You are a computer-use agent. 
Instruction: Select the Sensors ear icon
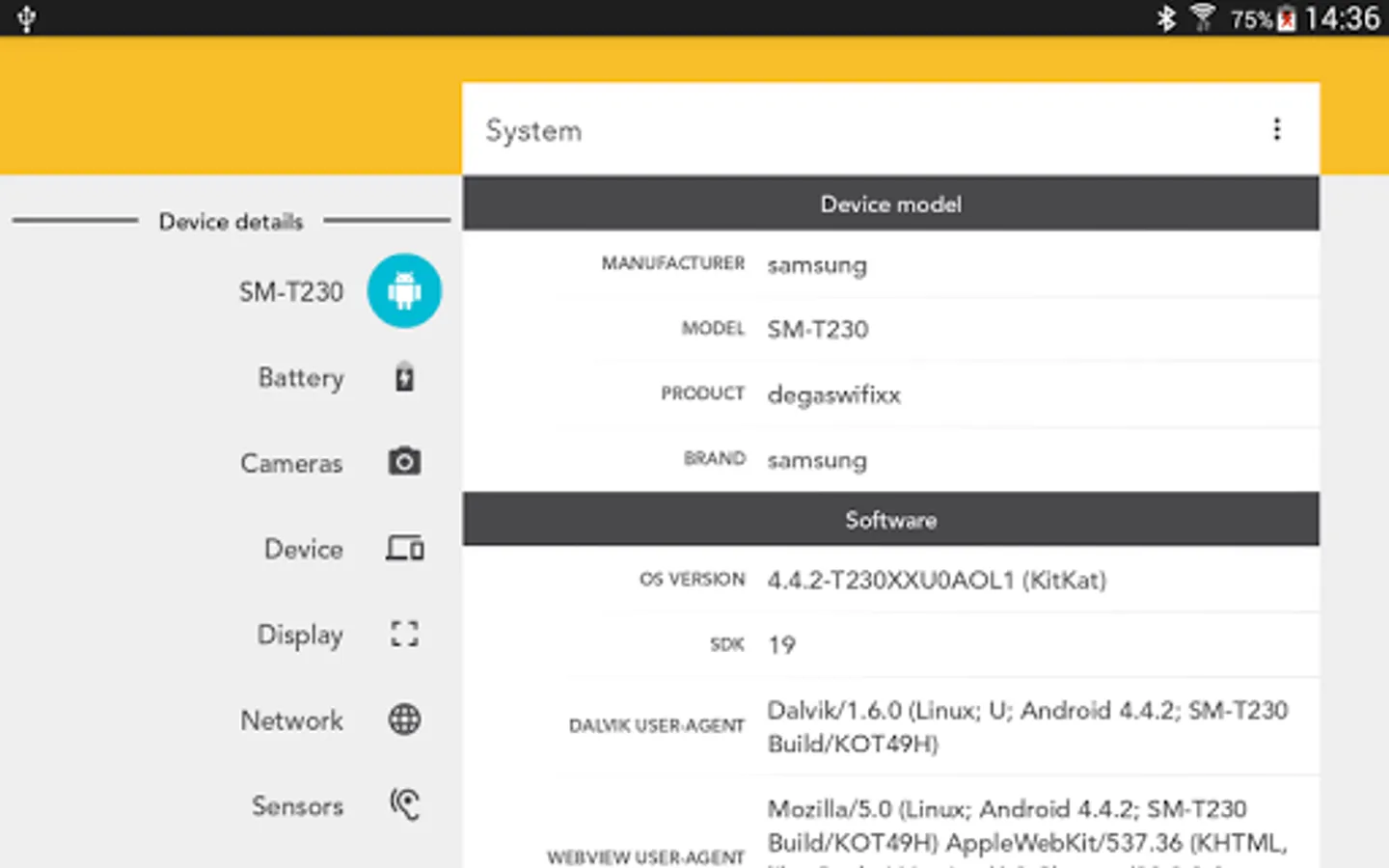pyautogui.click(x=405, y=804)
